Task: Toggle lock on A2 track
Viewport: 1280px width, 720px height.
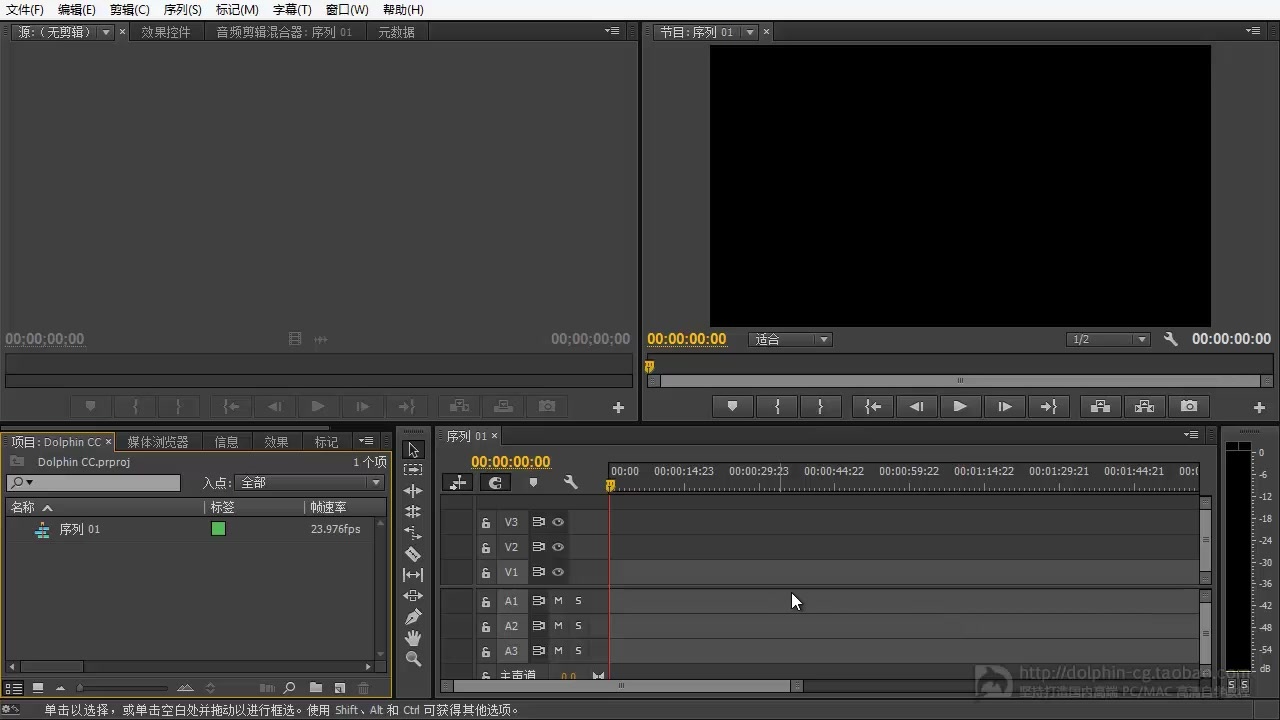Action: pos(486,626)
